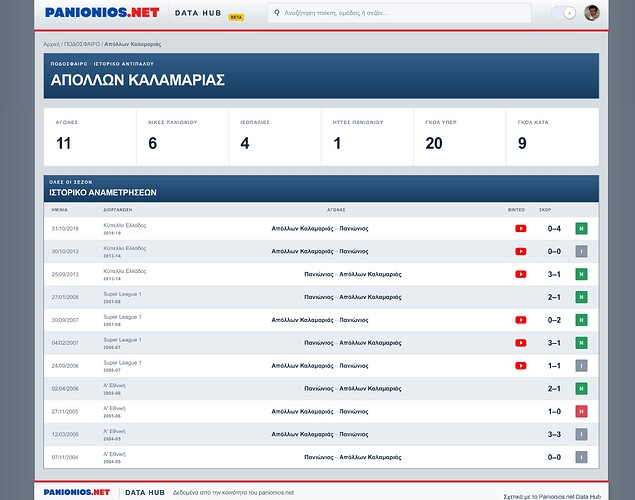Image resolution: width=635 pixels, height=500 pixels.
Task: Click the 1–0 score of the 27/11/2005 match
Action: point(554,412)
